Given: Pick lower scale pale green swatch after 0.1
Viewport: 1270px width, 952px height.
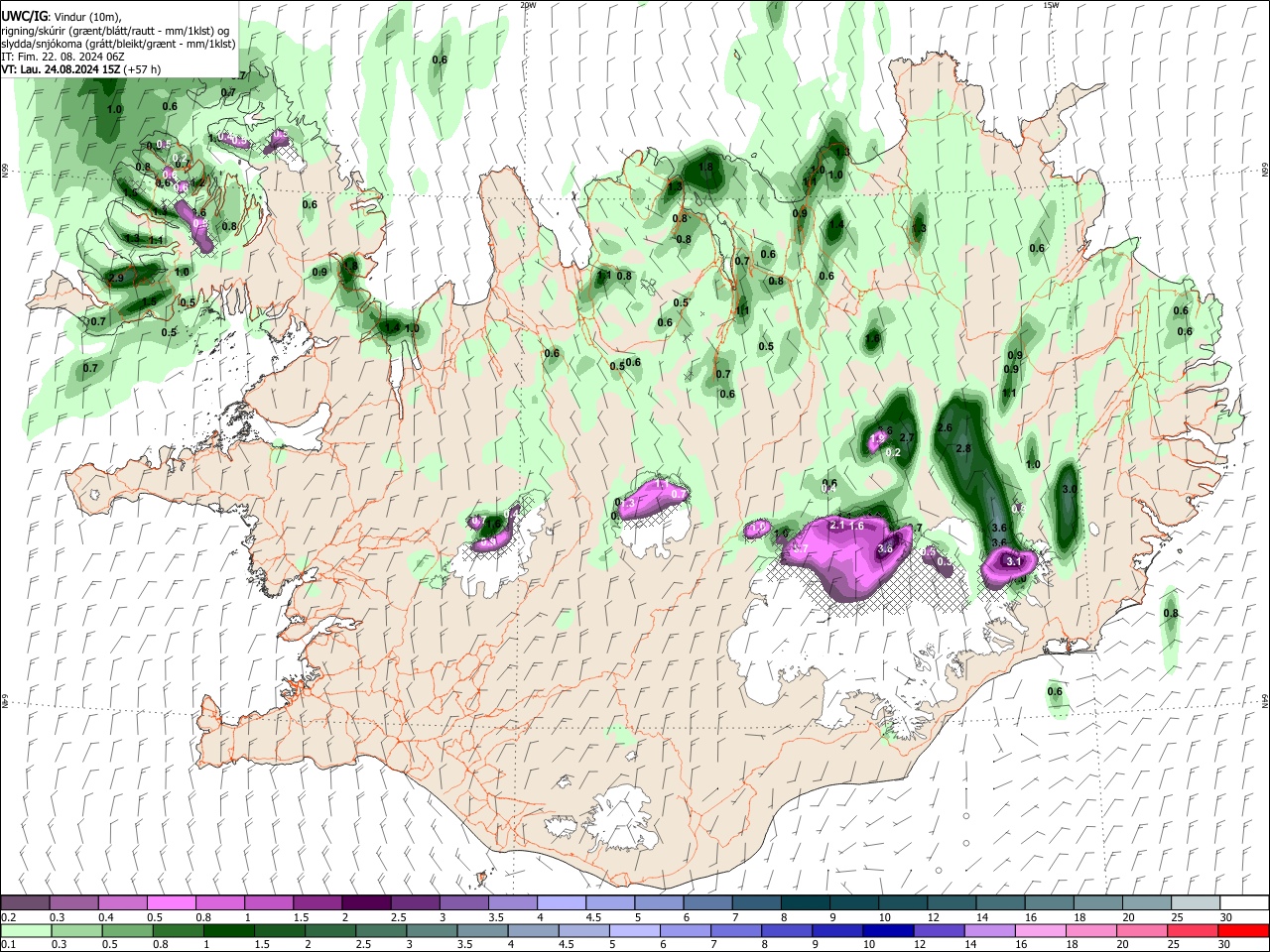Looking at the screenshot, I should (25, 930).
